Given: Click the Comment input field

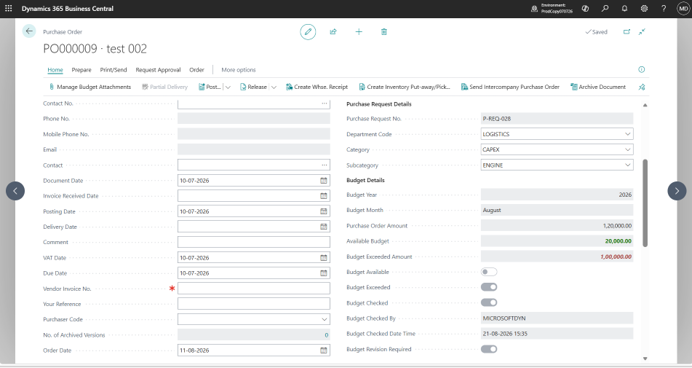Looking at the screenshot, I should (x=254, y=242).
